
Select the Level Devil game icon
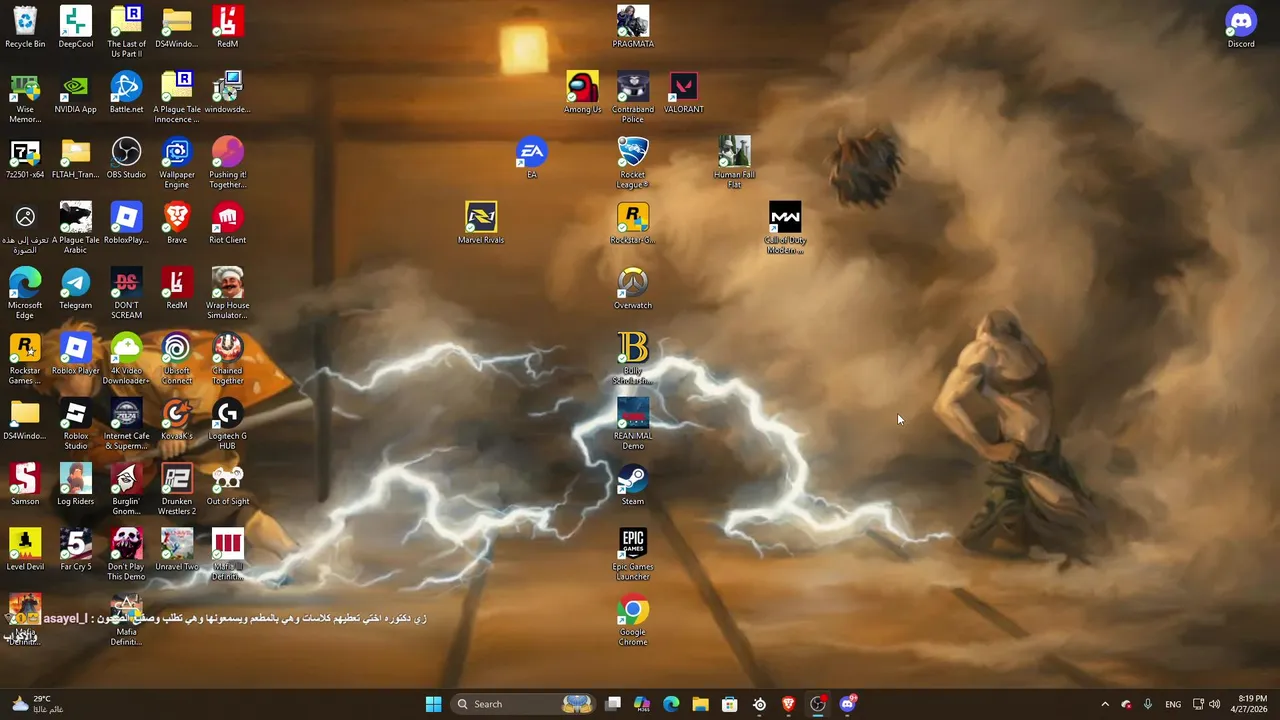pos(25,550)
